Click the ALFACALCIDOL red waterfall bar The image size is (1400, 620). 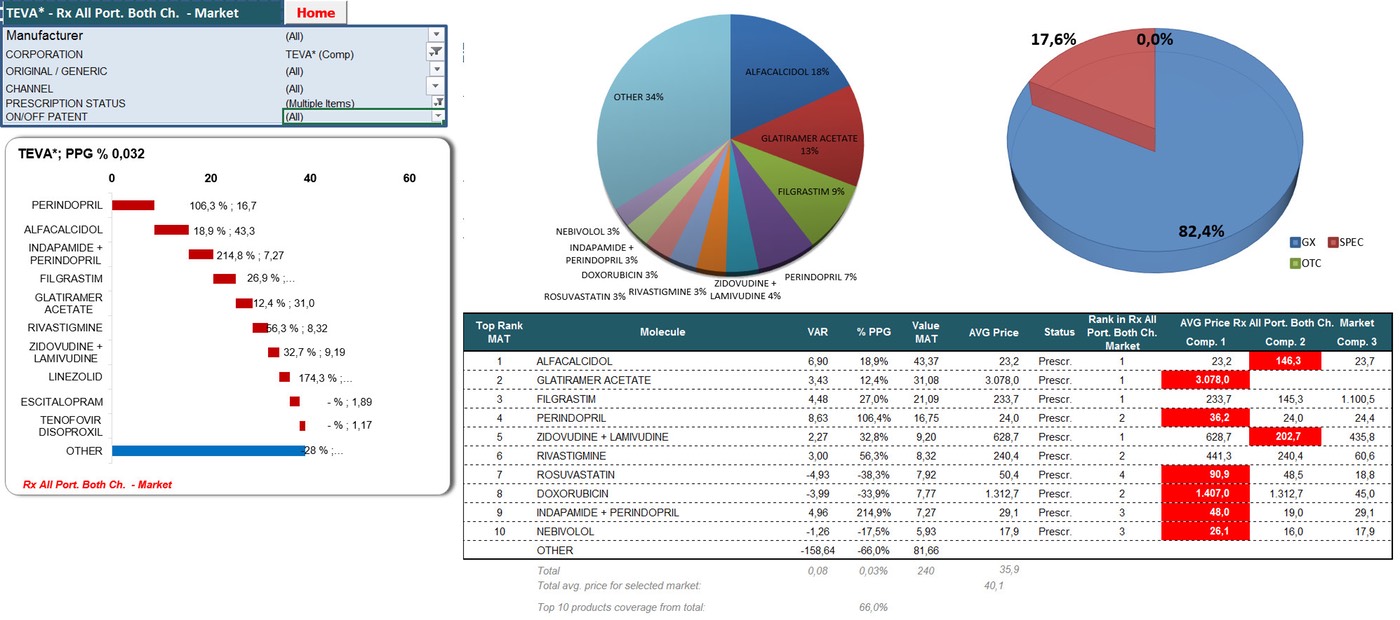click(x=171, y=230)
